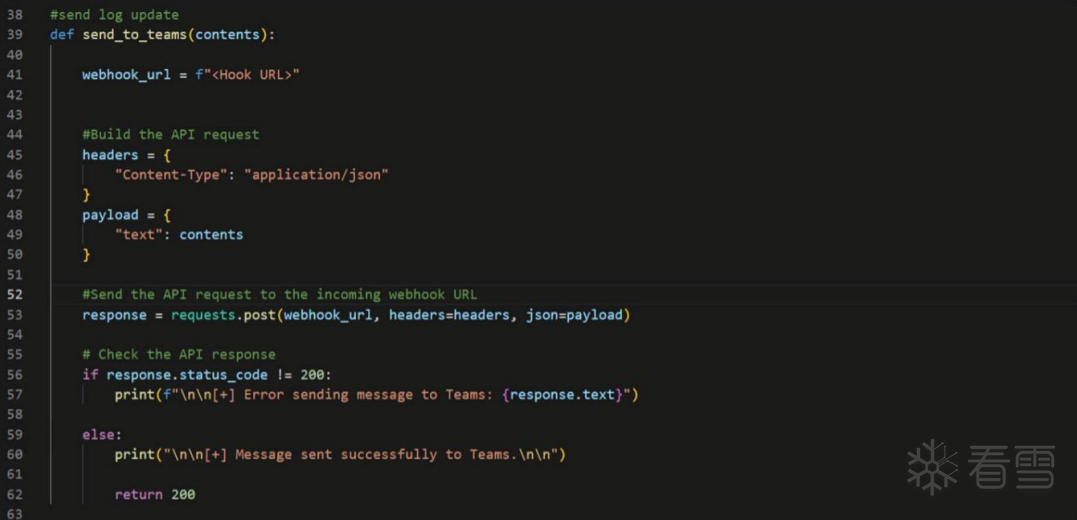
Task: Click the "# Check the API response" comment
Action: pos(179,354)
